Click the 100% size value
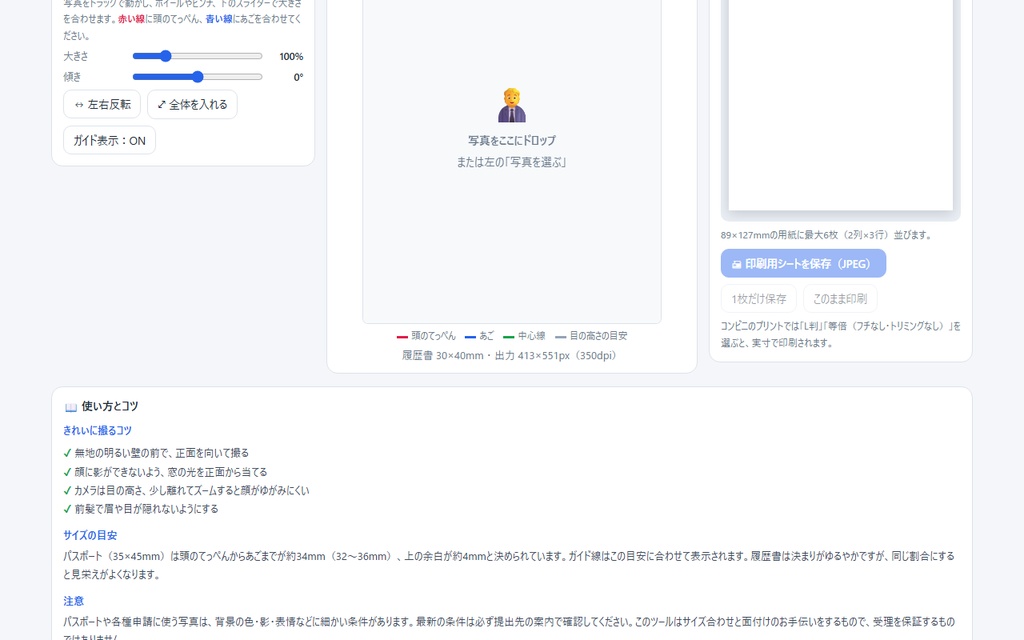 291,56
